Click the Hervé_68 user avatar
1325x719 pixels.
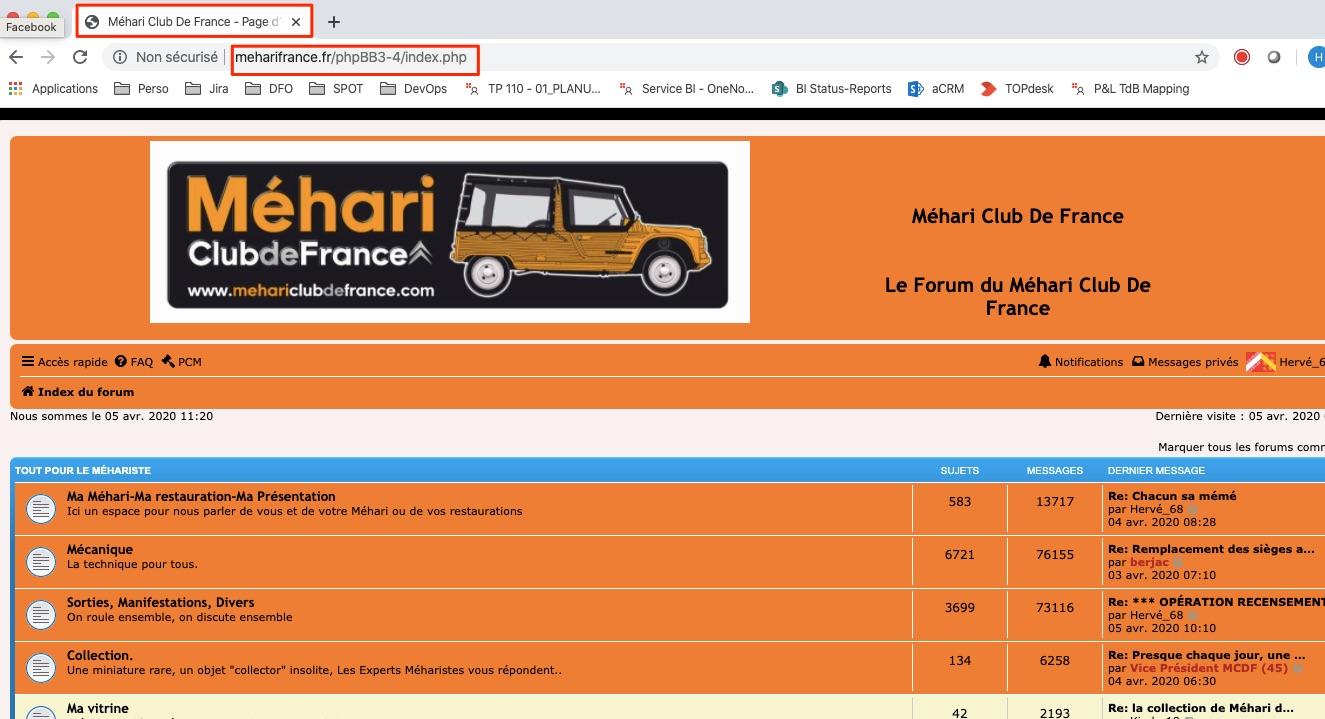pos(1260,362)
